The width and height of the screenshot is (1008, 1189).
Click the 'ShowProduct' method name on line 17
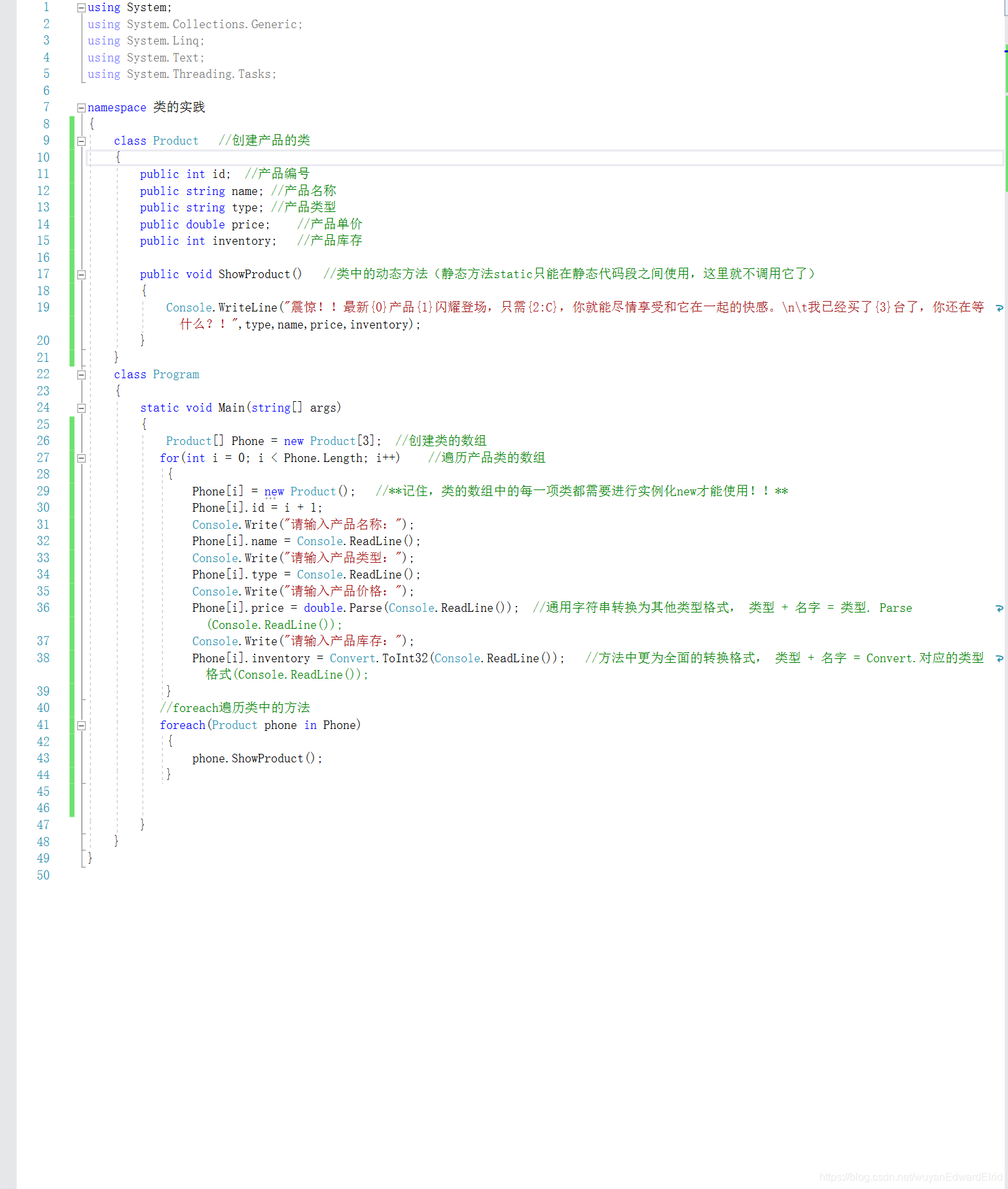254,274
